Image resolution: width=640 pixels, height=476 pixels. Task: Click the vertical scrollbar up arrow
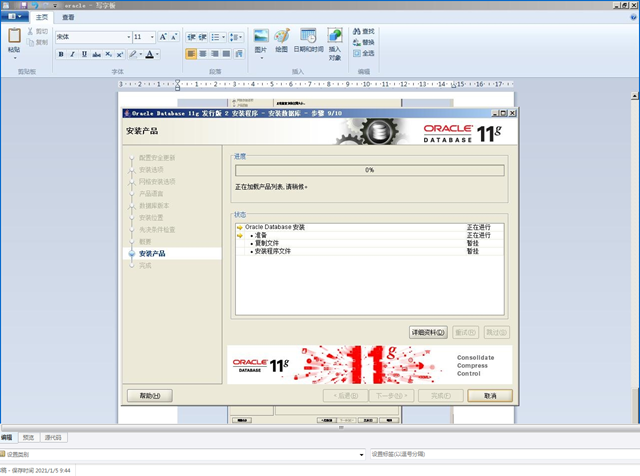coord(634,96)
